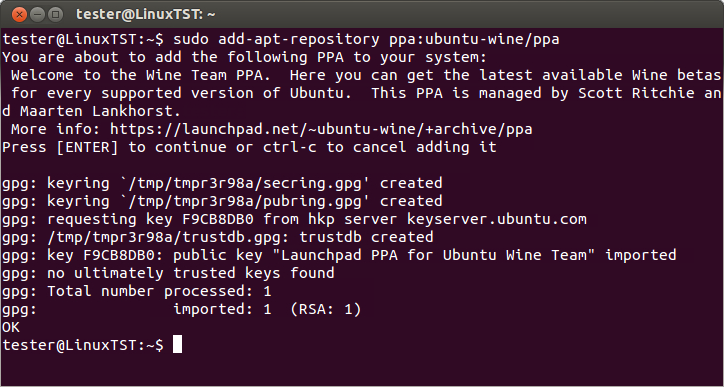Click the key ID F9CB8DB0 being requested
Screen dimensions: 724x387
[x=218, y=219]
